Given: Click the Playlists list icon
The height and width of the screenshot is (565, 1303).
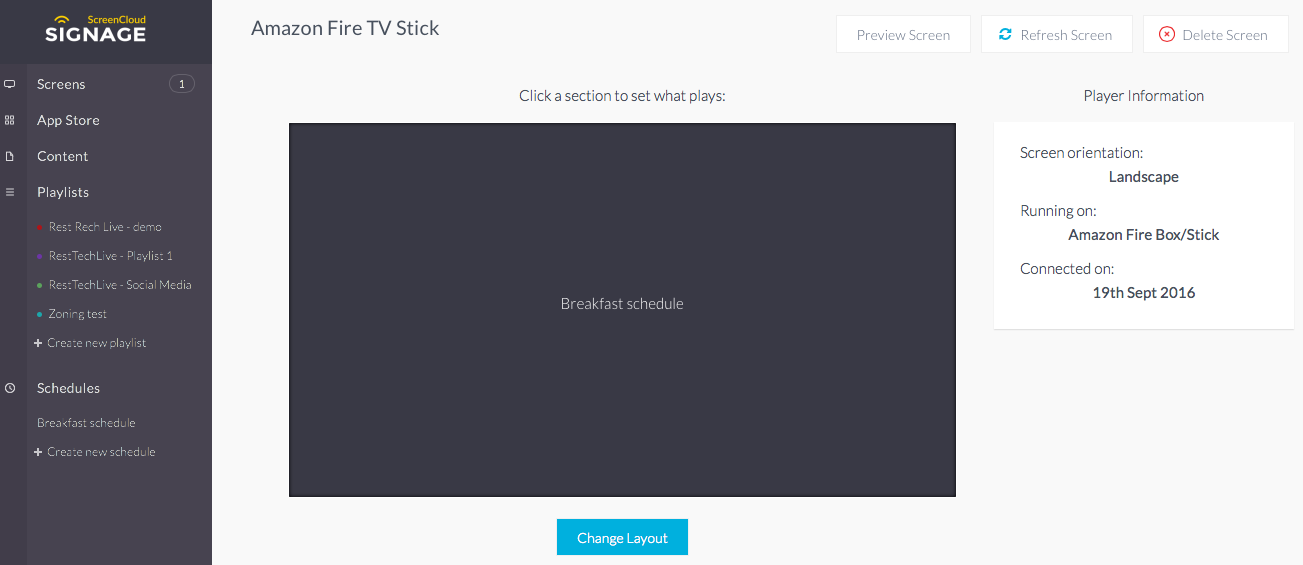Looking at the screenshot, I should coord(10,192).
